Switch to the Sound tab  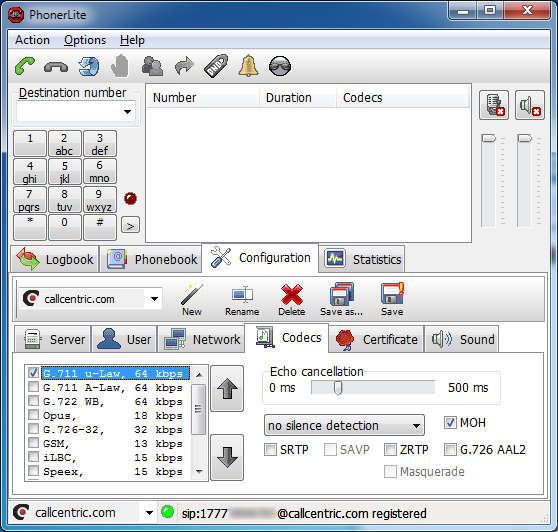(x=462, y=339)
